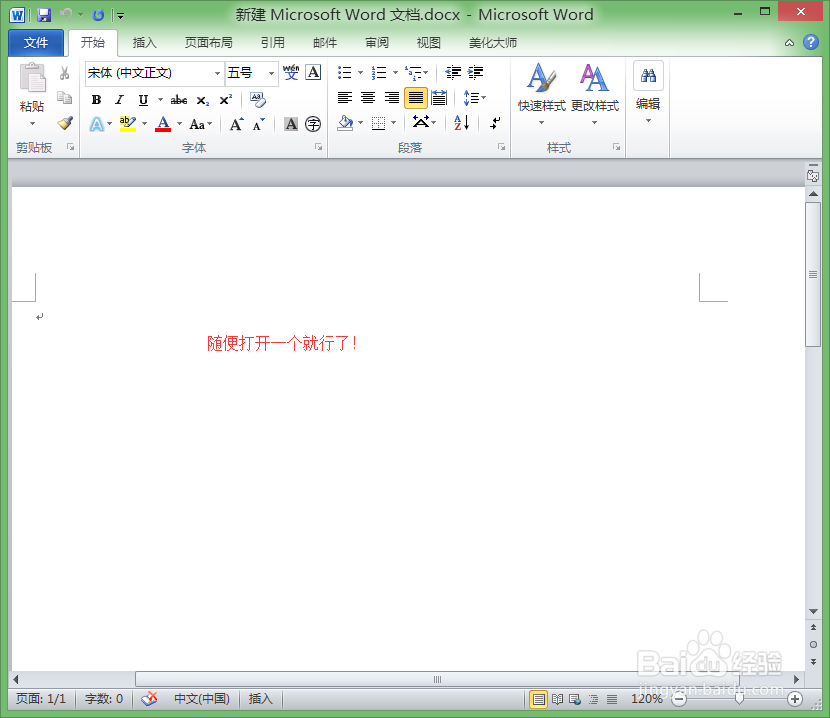Open the line spacing dropdown
This screenshot has width=830, height=718.
click(475, 97)
